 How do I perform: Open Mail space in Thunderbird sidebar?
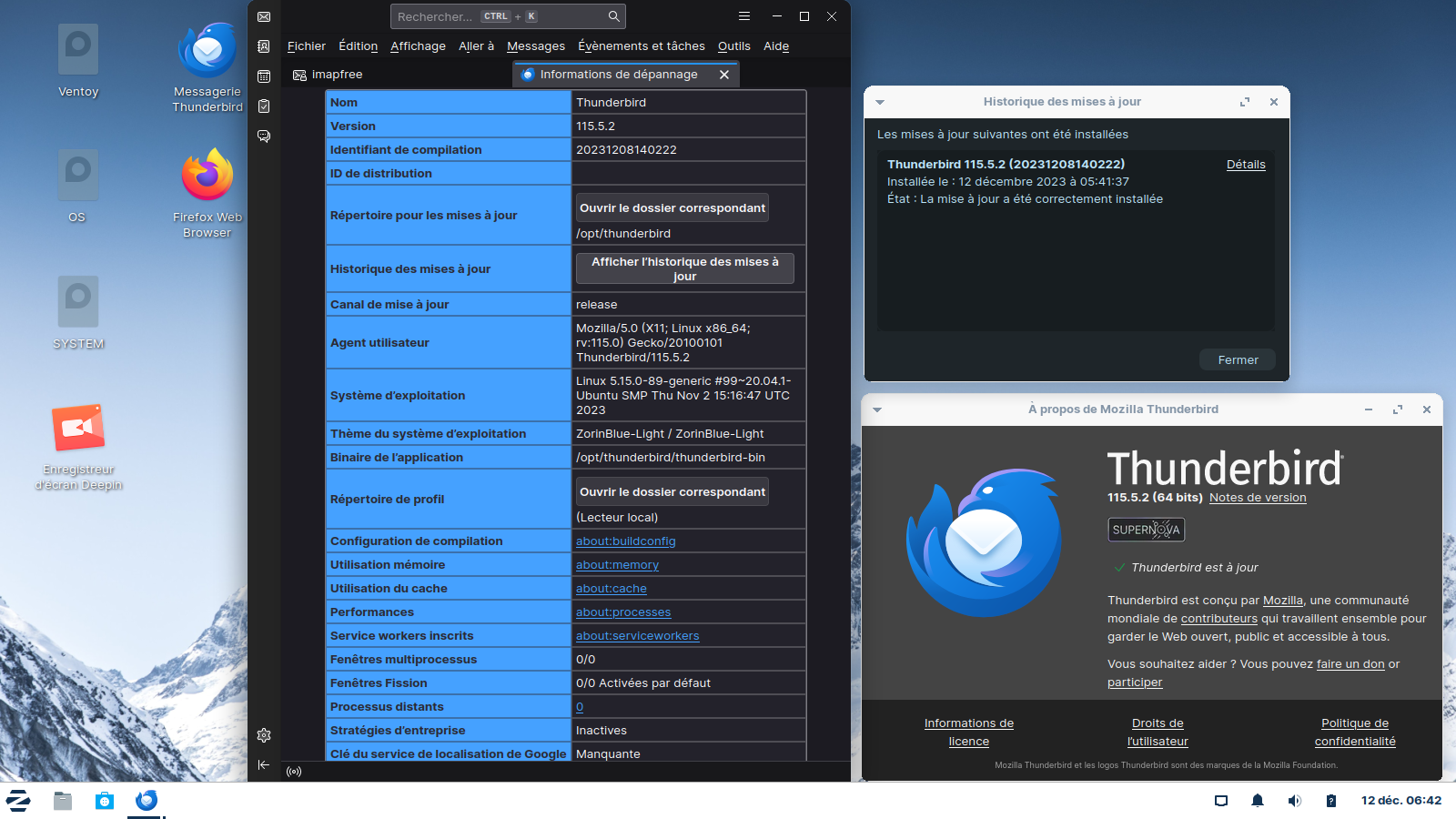(x=264, y=16)
